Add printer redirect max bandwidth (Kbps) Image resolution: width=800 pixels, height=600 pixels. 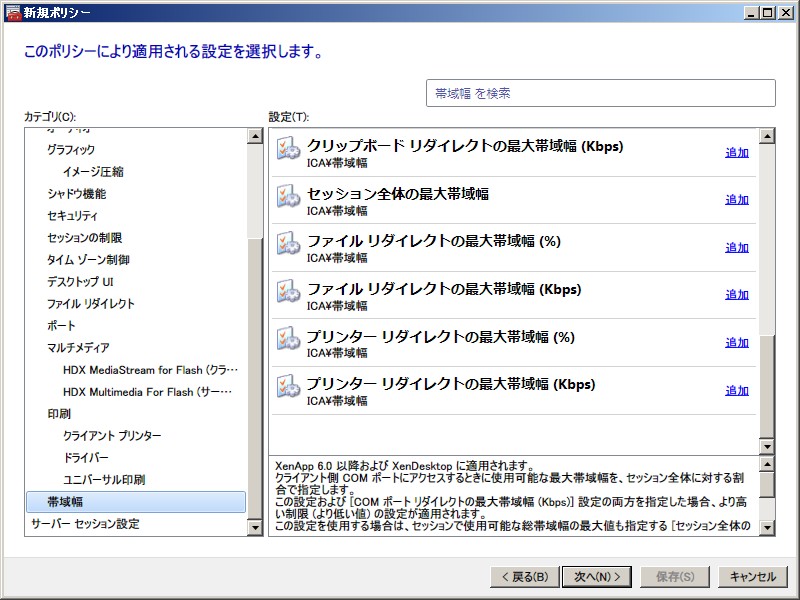click(x=736, y=390)
